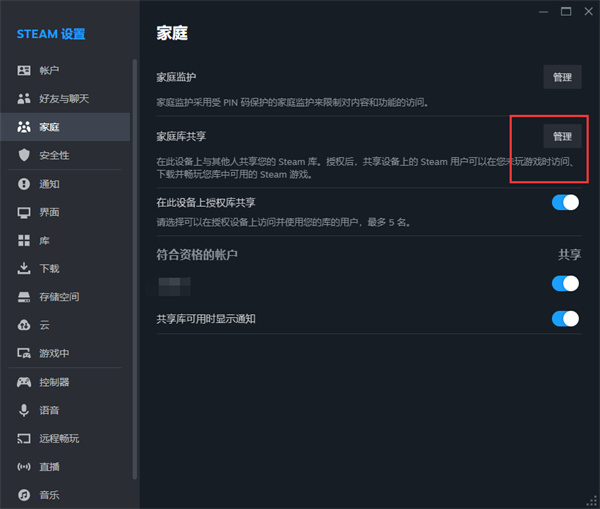
Task: Click the 库 grid icon
Action: [x=24, y=241]
